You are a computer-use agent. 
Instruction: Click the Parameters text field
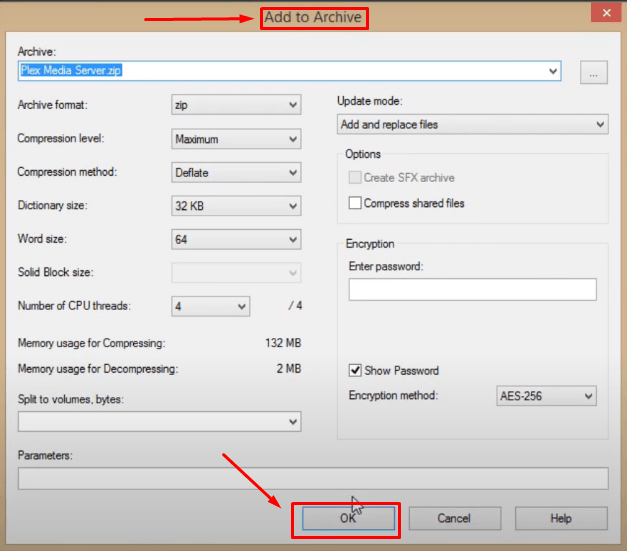313,478
